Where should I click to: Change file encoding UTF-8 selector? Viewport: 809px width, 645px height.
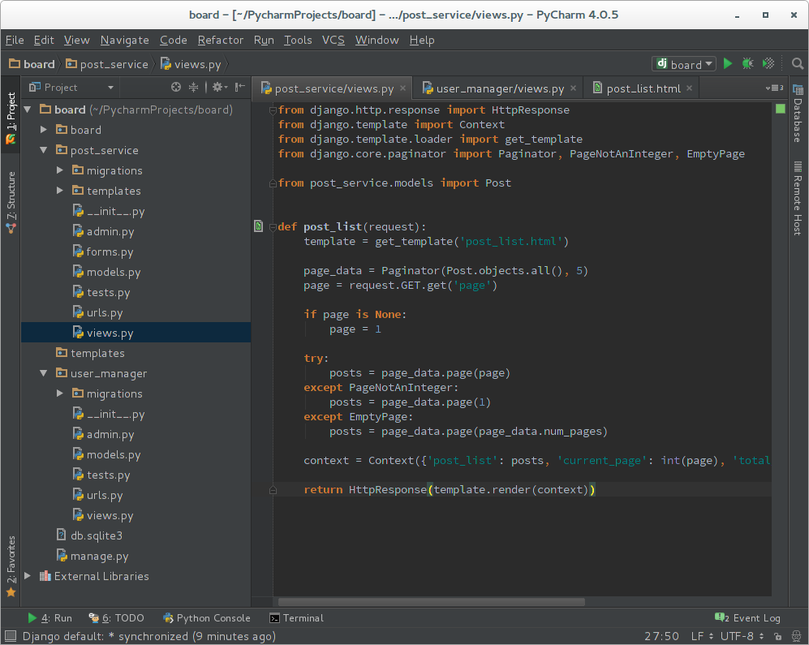(741, 636)
